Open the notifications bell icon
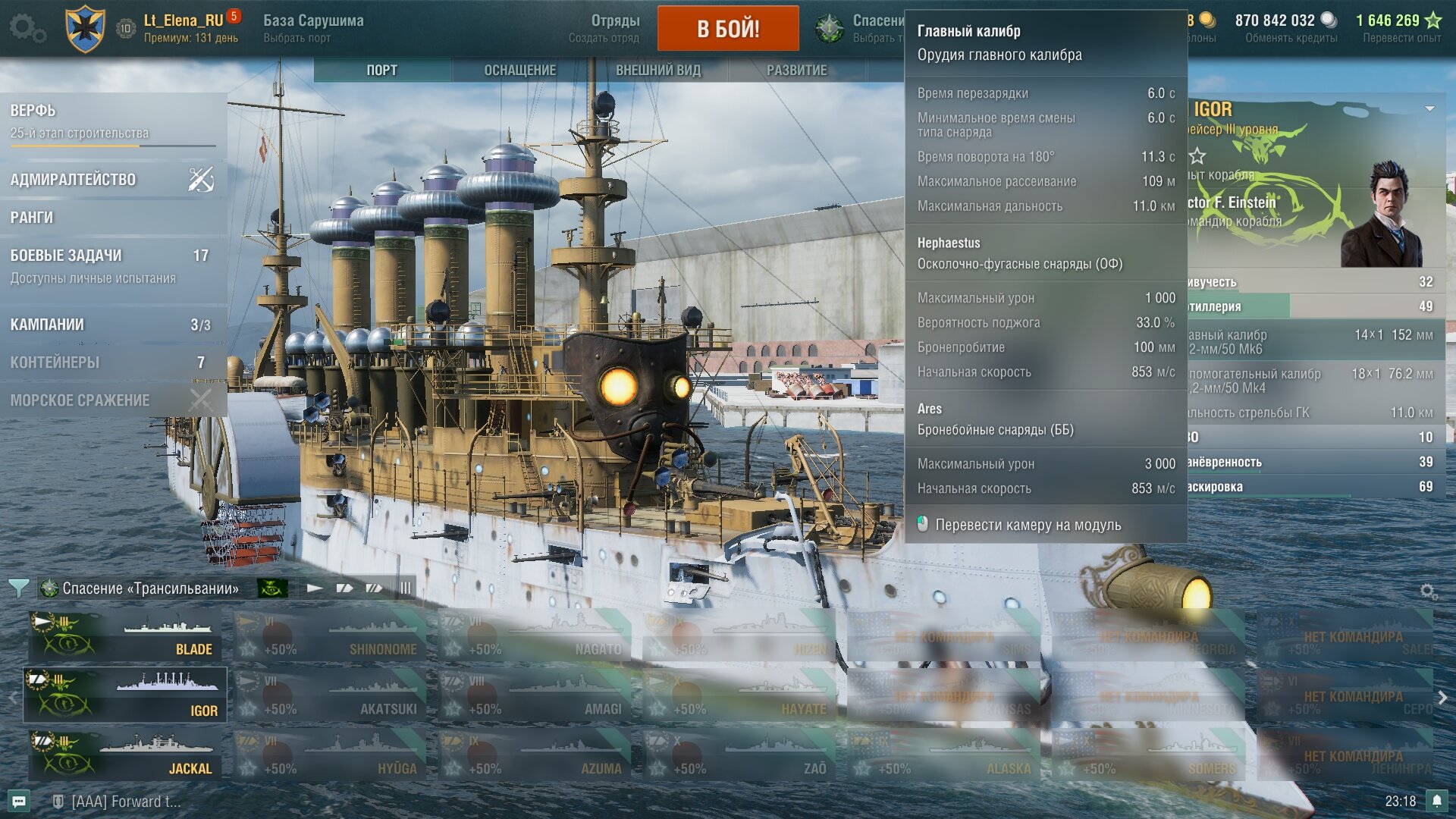Screen dimensions: 1456x819 [1436, 801]
